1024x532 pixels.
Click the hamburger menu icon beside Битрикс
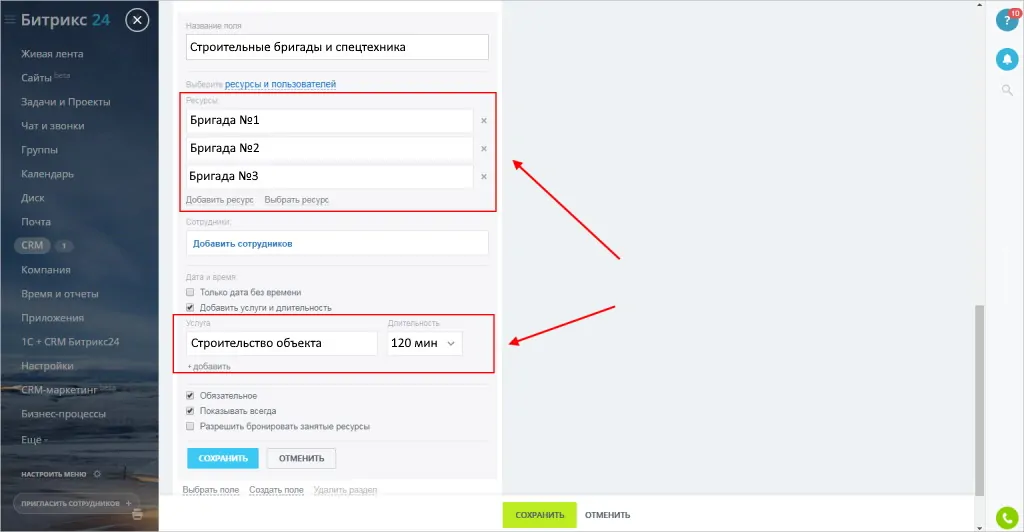point(10,19)
